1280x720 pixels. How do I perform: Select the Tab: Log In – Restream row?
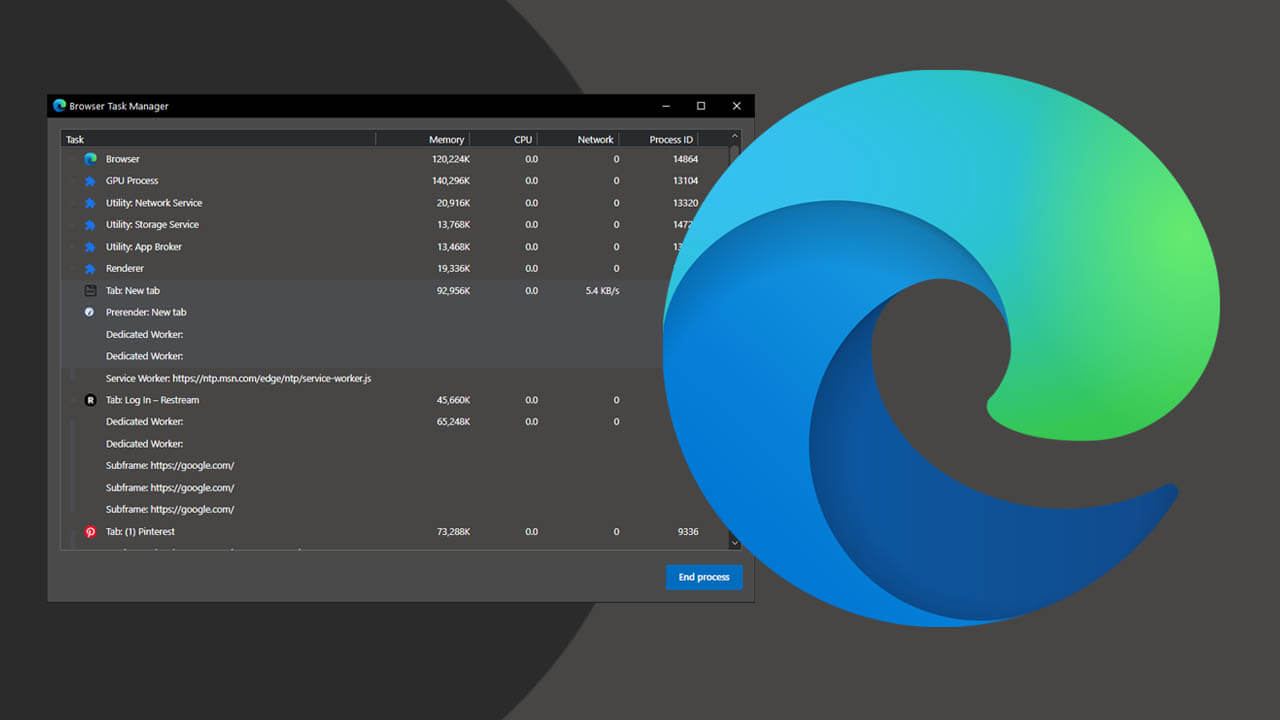point(363,400)
